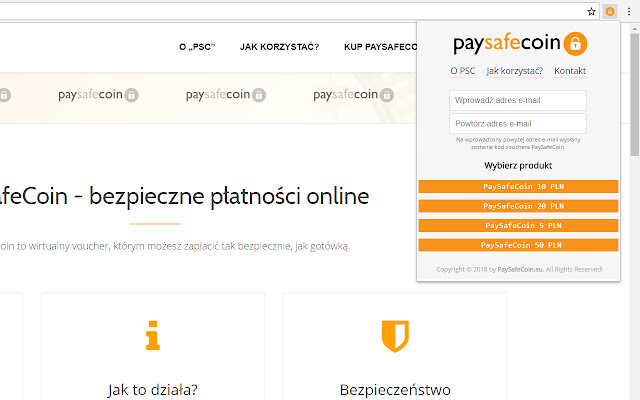Open the Jak korzystać? link in the popup
This screenshot has height=400, width=640.
(514, 71)
